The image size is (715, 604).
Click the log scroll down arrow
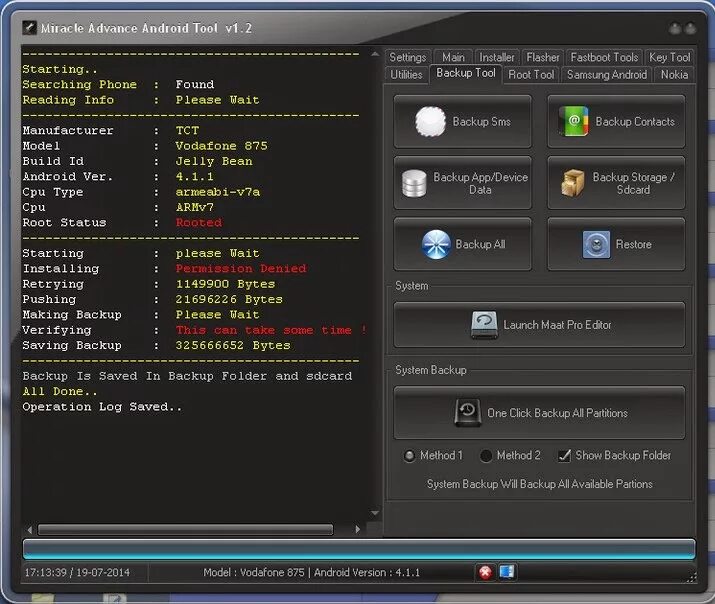(x=375, y=513)
